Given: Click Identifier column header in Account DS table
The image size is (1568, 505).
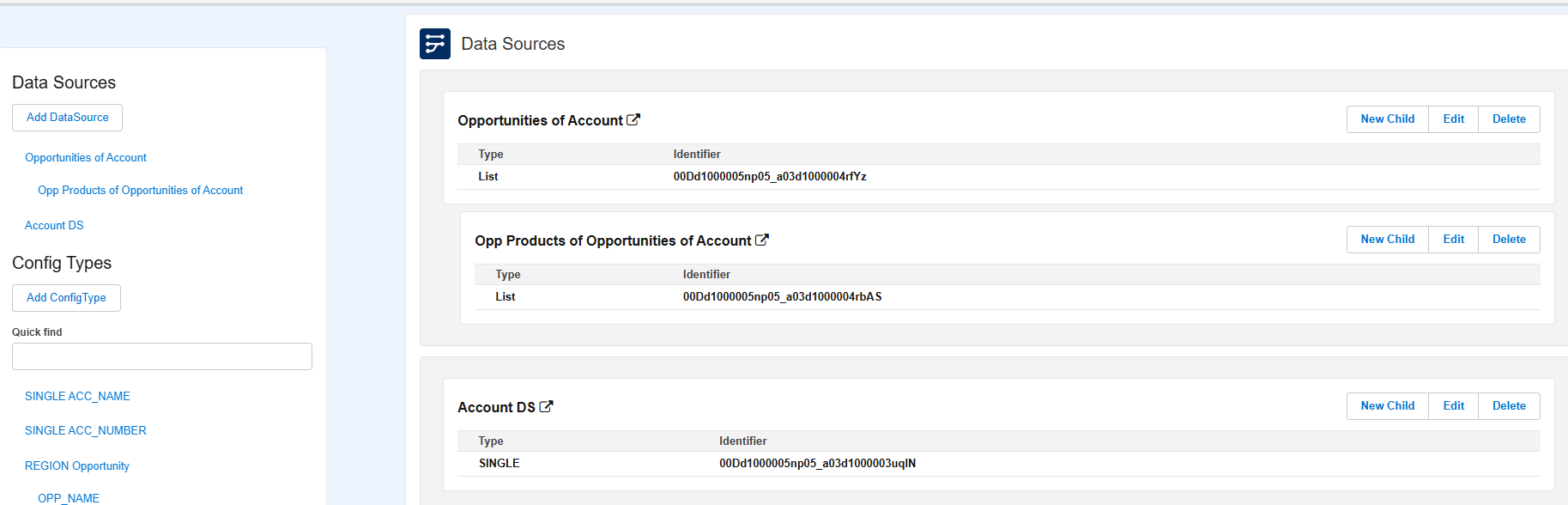Looking at the screenshot, I should [x=742, y=441].
